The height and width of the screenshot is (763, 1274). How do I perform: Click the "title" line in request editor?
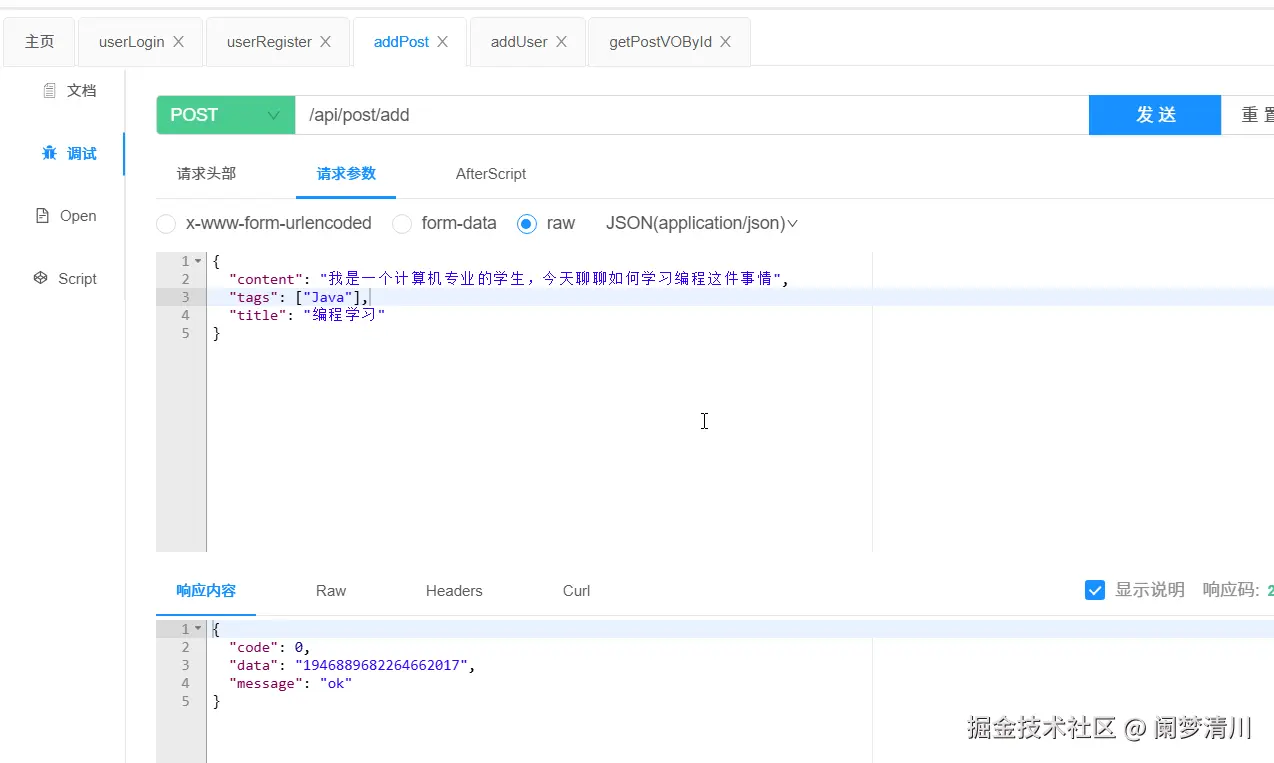tap(307, 315)
